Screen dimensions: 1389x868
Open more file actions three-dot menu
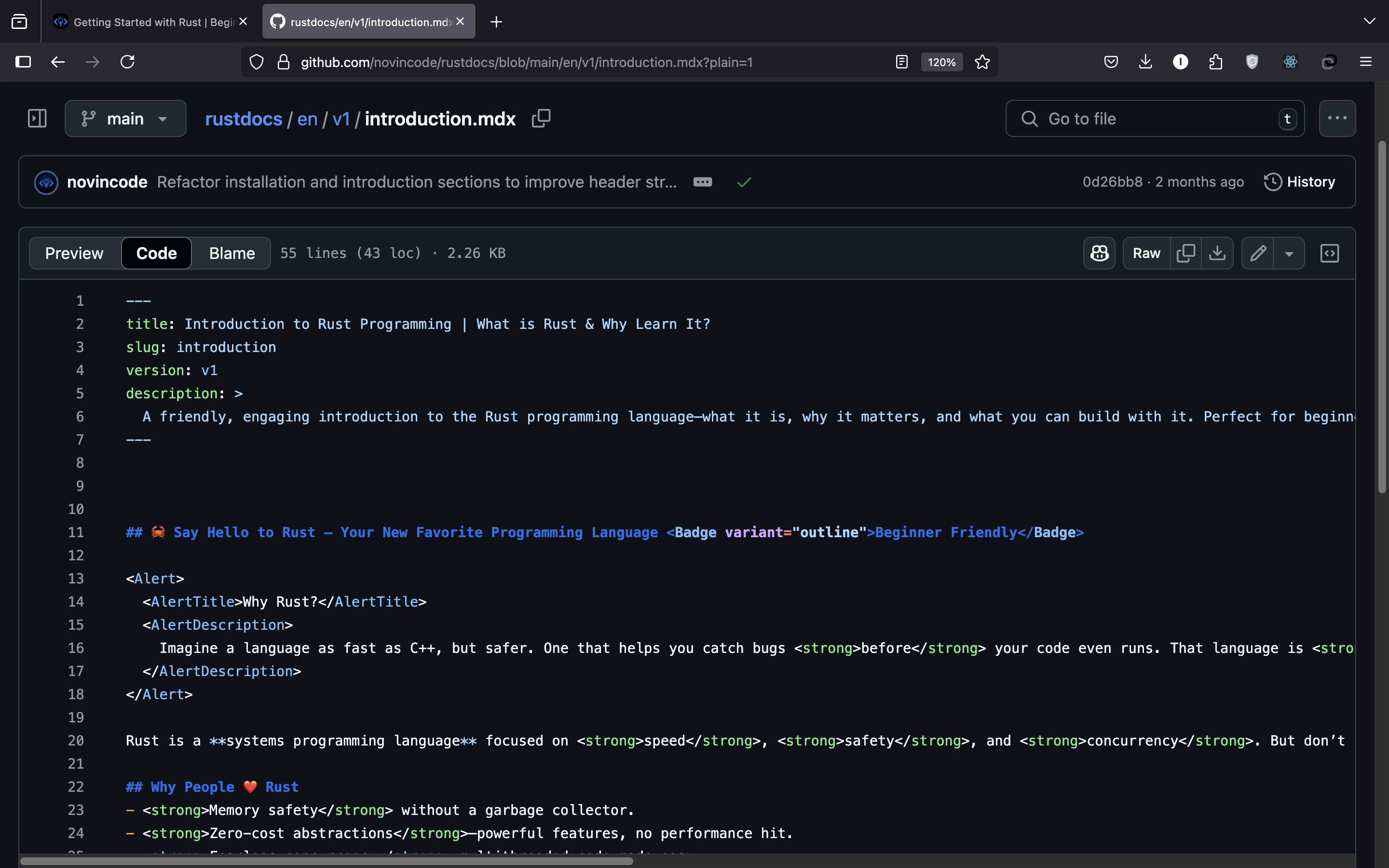click(x=1337, y=118)
